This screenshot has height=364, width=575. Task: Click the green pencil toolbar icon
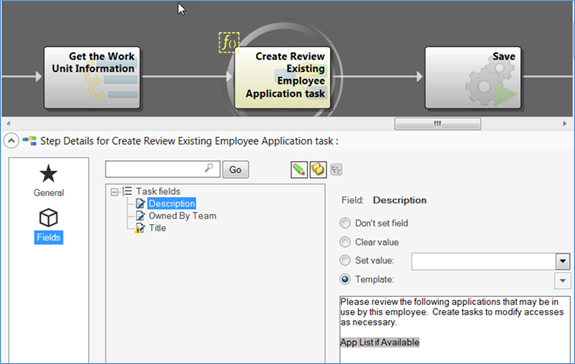299,170
